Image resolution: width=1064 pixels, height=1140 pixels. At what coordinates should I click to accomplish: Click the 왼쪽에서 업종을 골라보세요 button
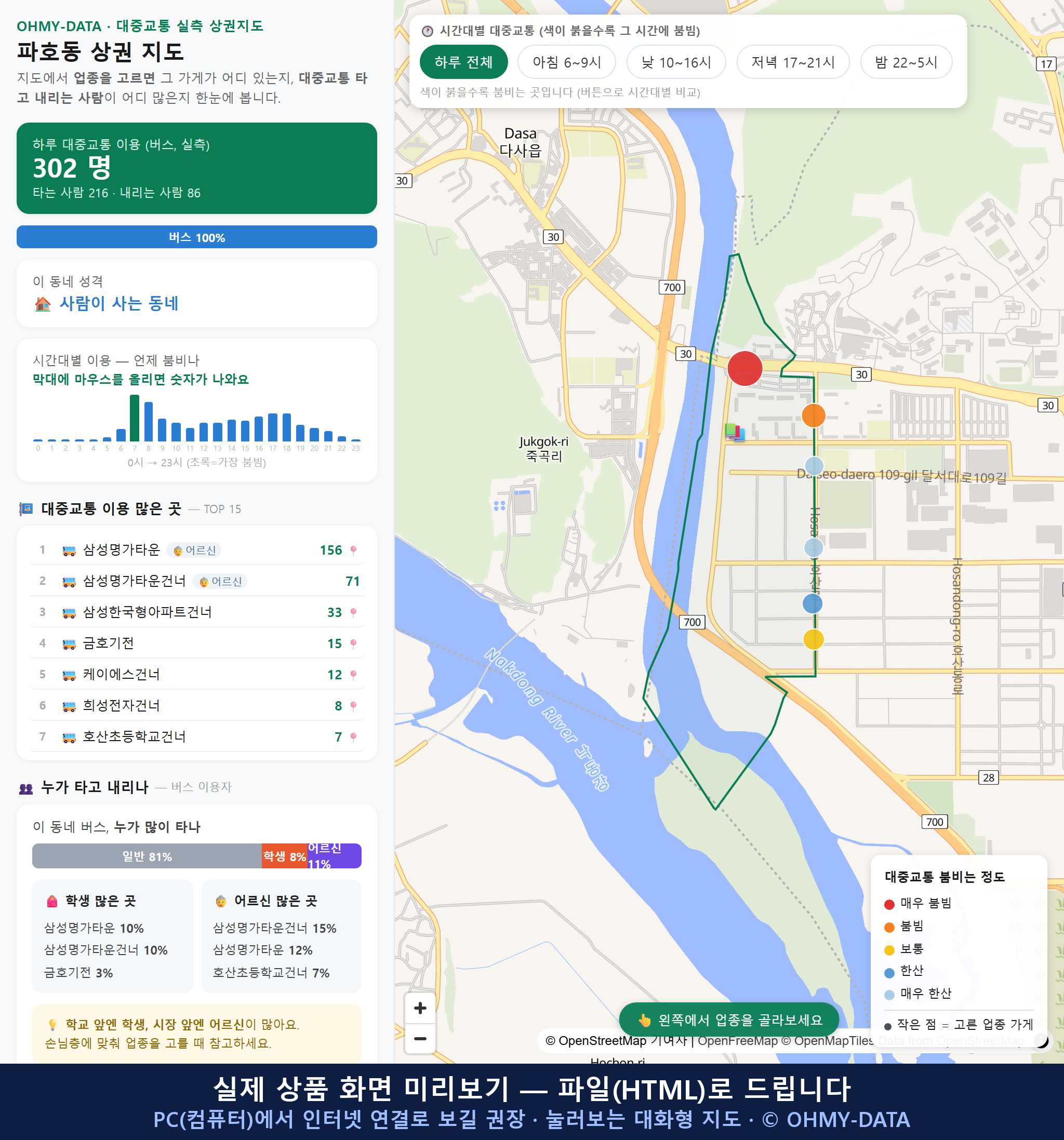(x=729, y=1020)
